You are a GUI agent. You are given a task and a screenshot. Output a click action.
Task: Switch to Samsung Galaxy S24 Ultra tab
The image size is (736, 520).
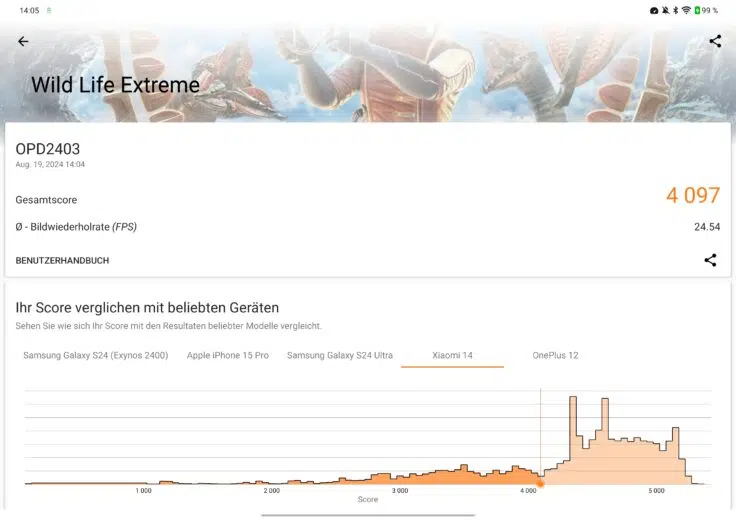coord(340,355)
